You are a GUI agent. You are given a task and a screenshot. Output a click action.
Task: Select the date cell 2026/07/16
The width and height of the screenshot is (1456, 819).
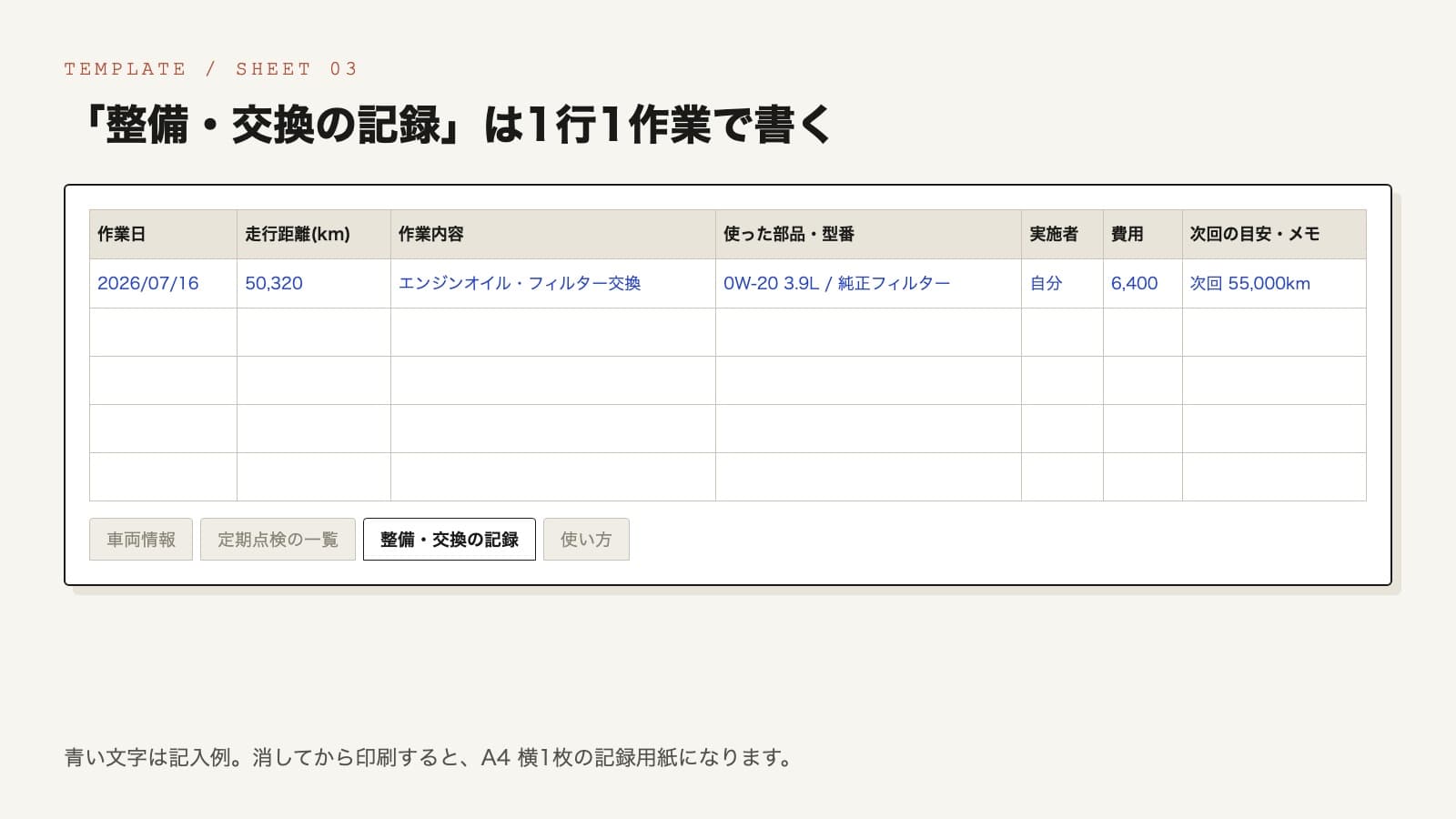(x=163, y=284)
